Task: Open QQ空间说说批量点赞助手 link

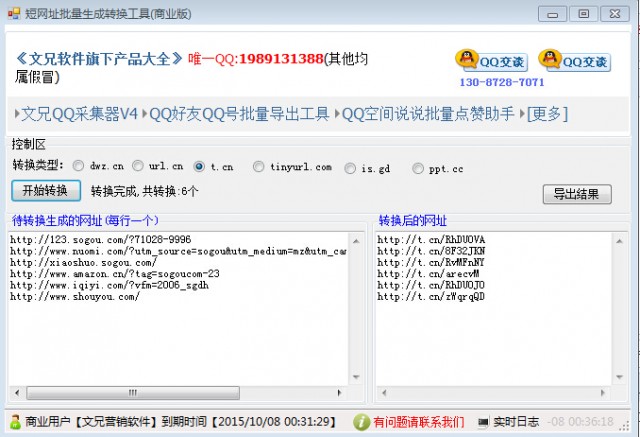Action: [428, 114]
